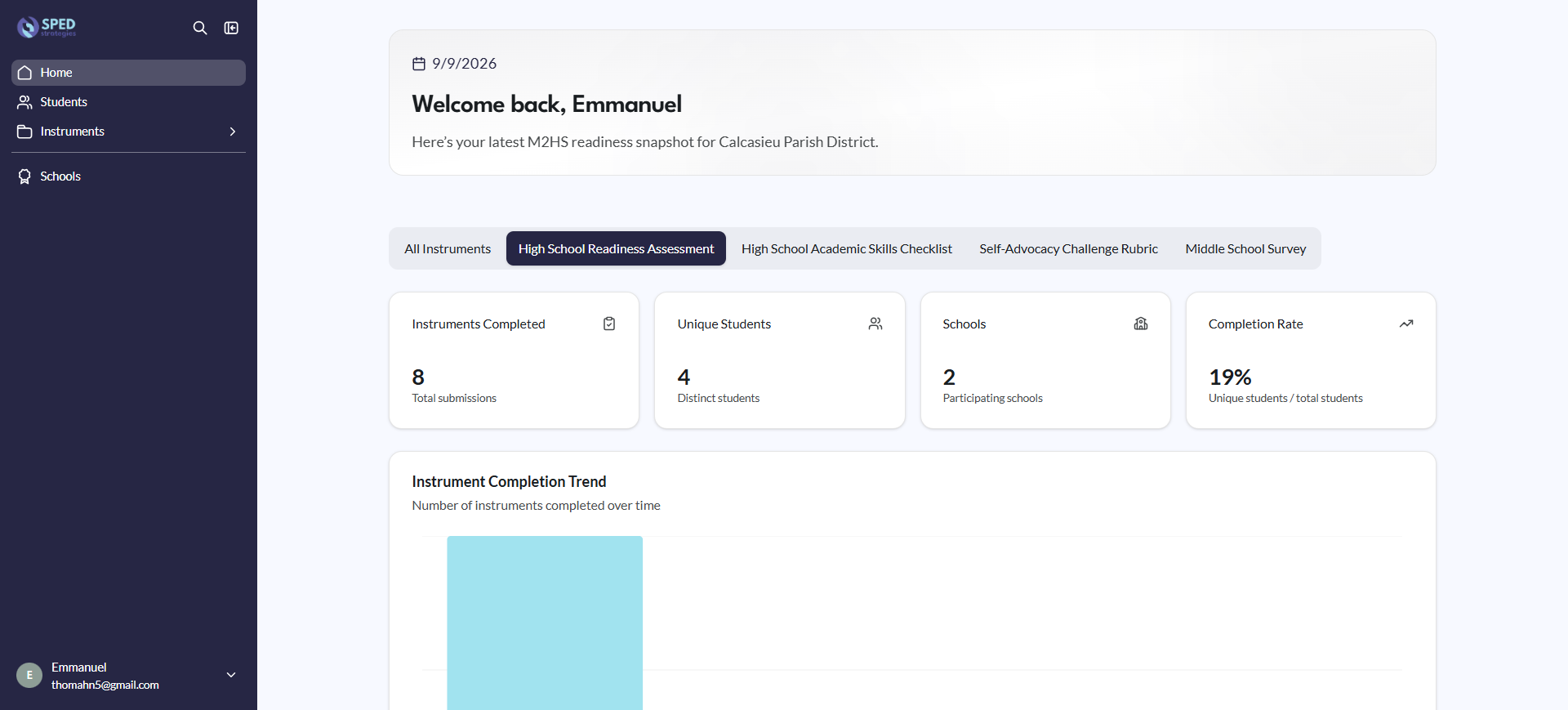Click the Instruments folder icon
1568x710 pixels.
tap(24, 132)
